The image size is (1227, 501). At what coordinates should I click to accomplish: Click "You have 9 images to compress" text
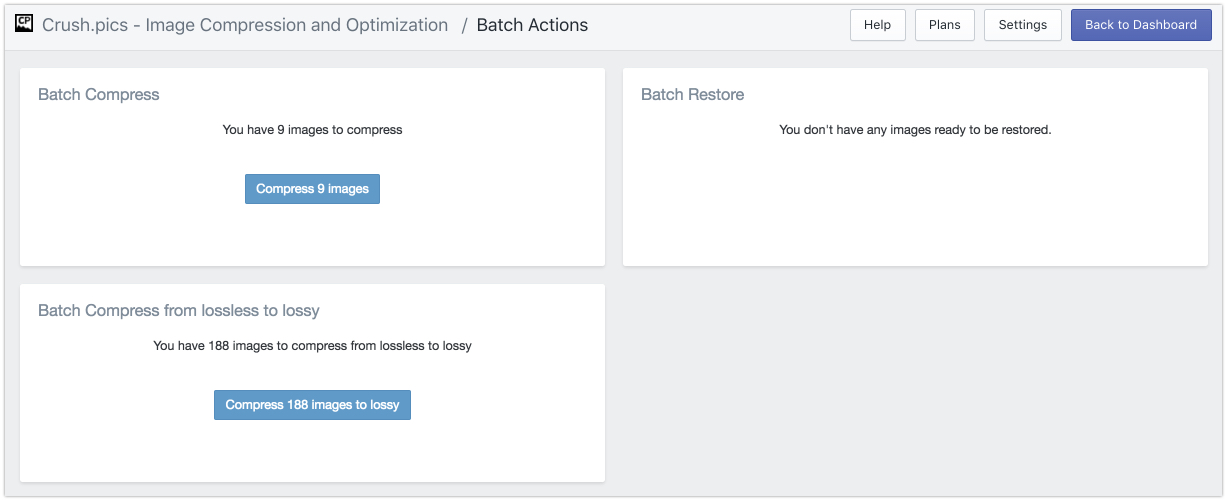click(x=312, y=130)
